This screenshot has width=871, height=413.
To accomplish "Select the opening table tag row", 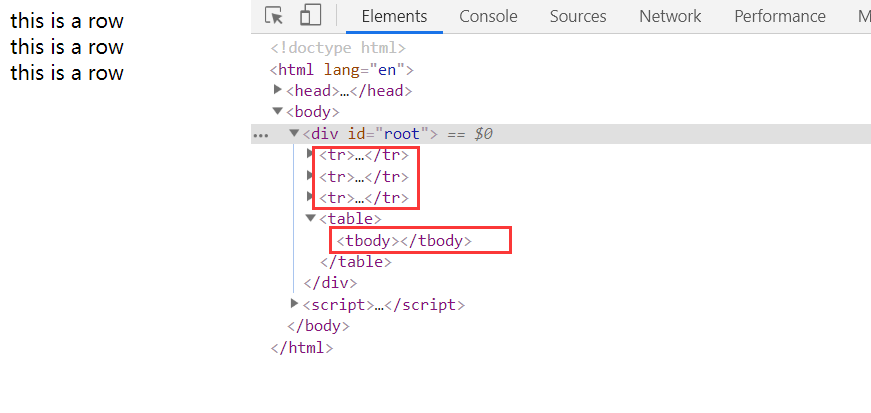I will click(x=350, y=219).
